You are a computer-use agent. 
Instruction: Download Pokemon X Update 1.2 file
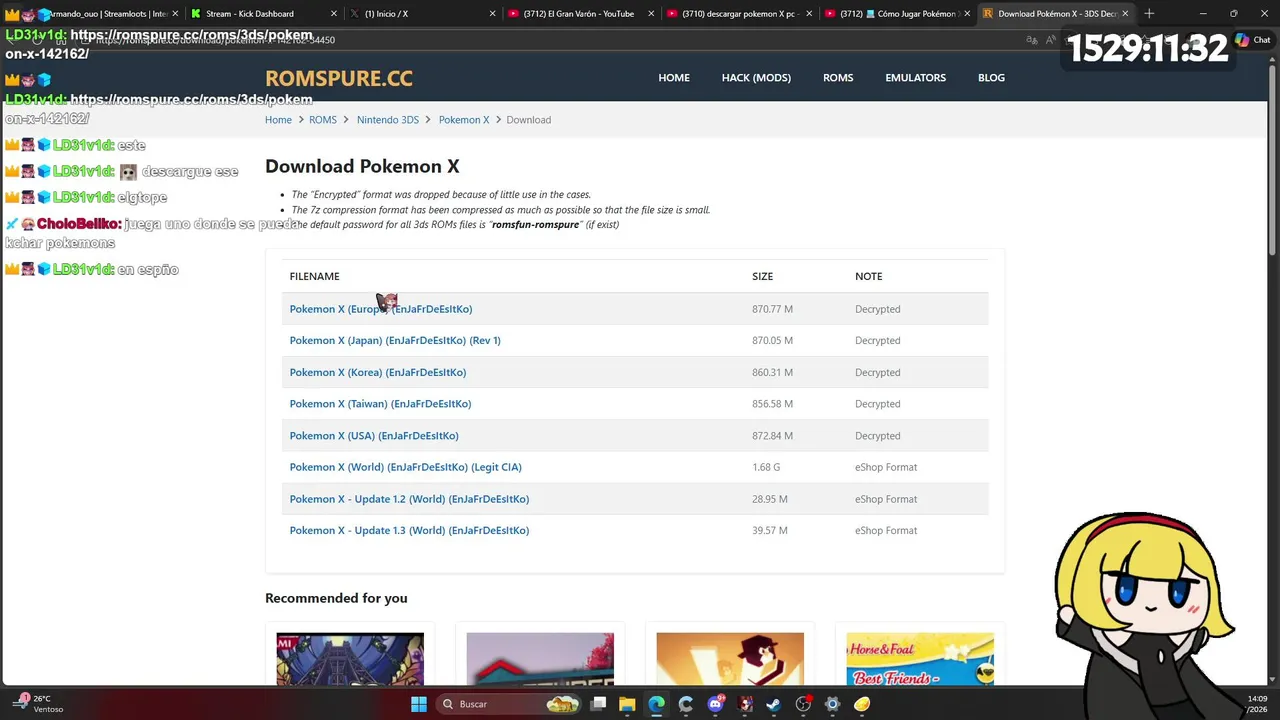click(409, 499)
